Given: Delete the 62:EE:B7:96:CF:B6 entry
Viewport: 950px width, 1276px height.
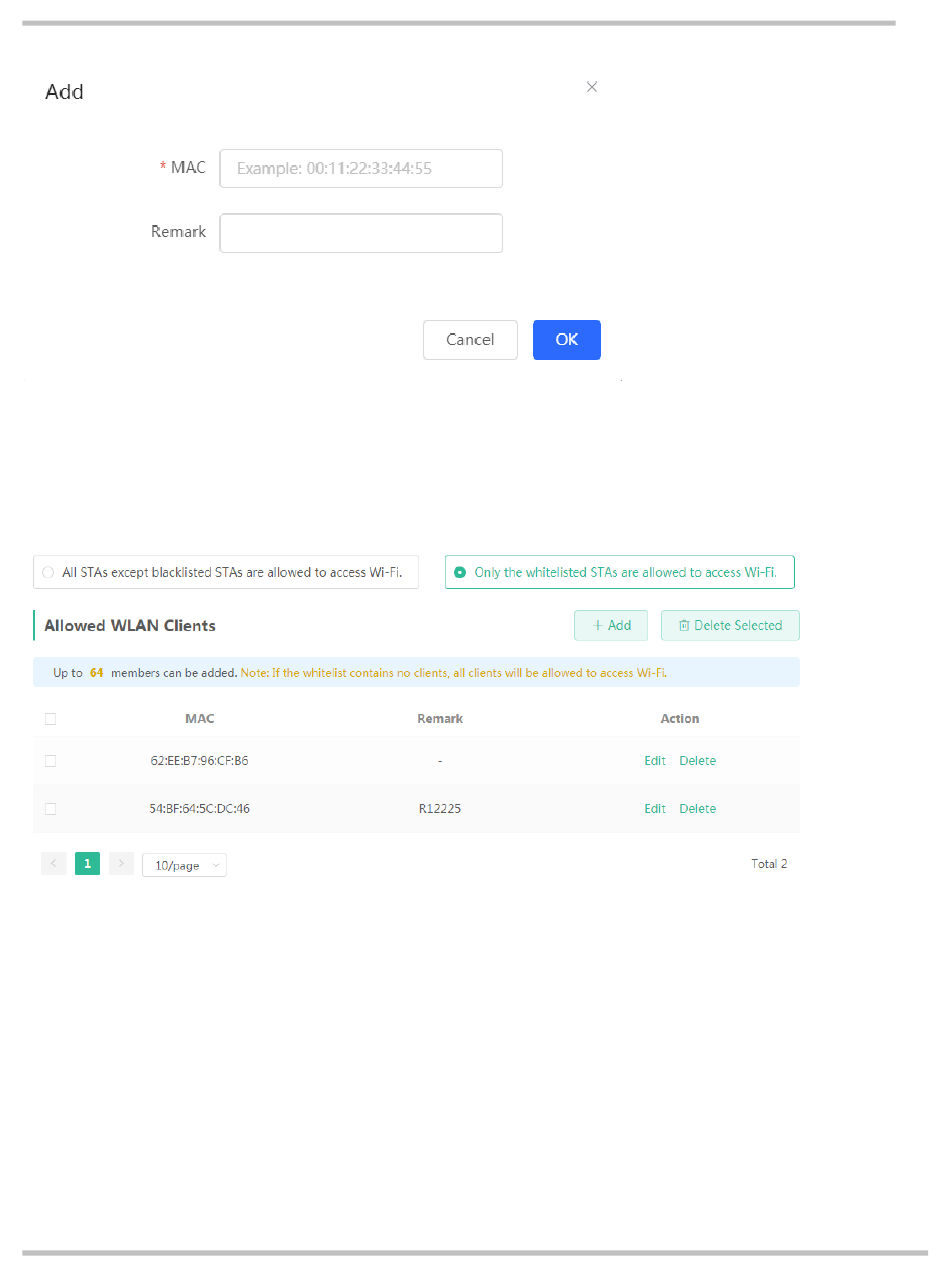Looking at the screenshot, I should [698, 761].
